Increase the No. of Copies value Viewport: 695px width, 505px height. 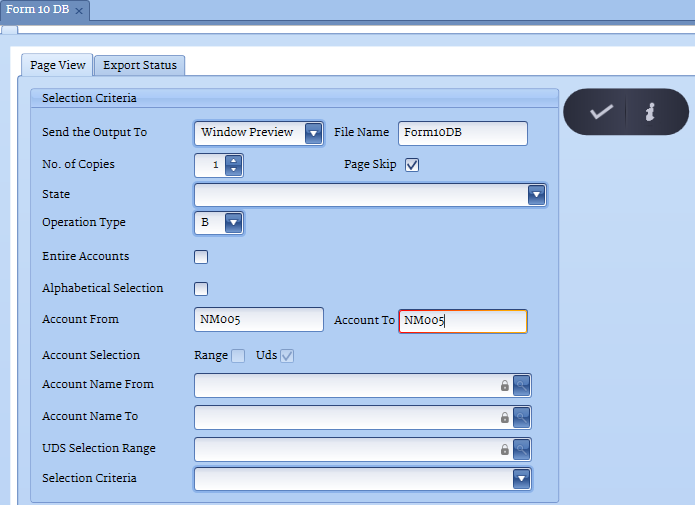[x=234, y=160]
